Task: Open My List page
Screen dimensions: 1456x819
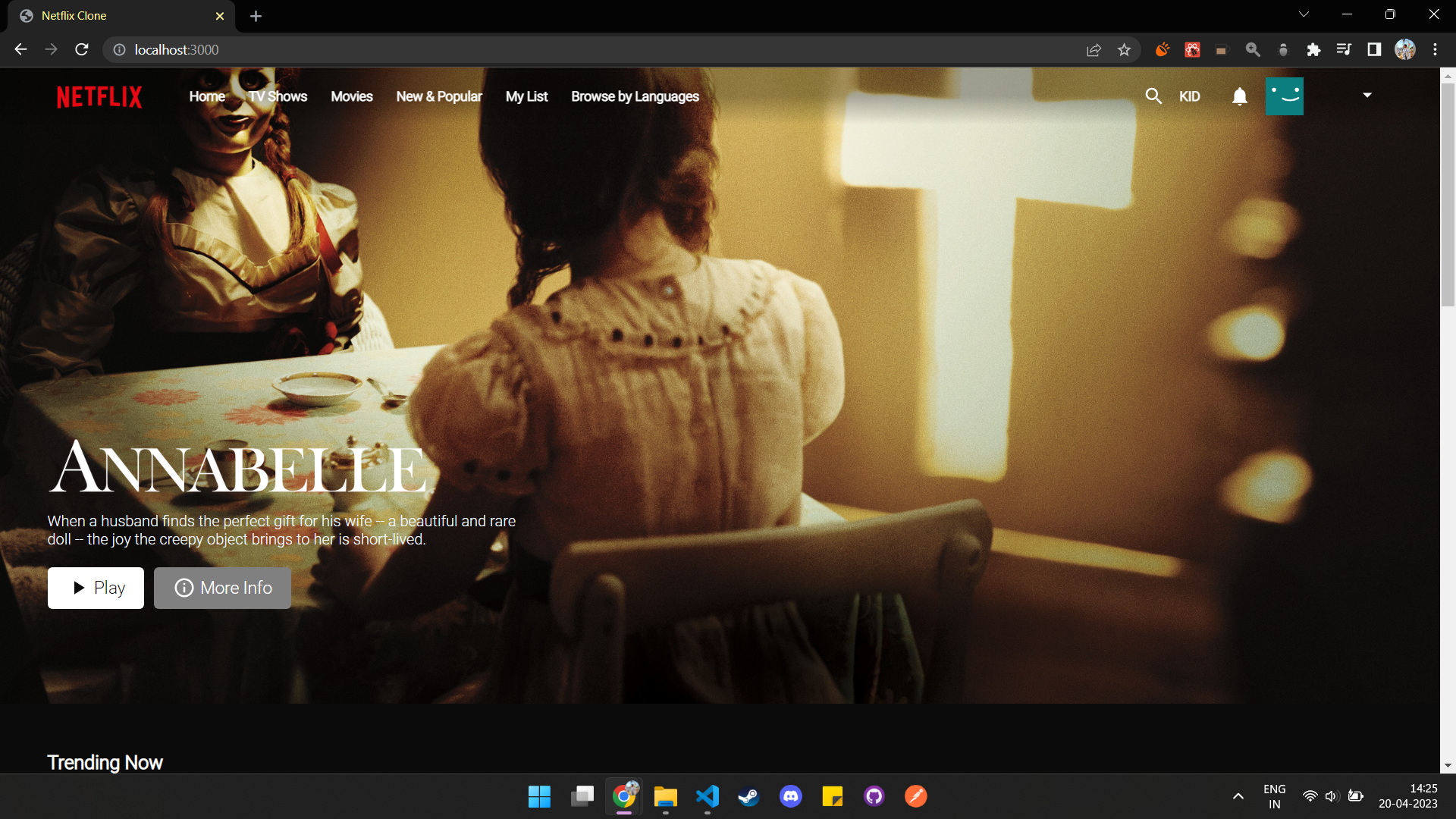Action: click(x=526, y=96)
